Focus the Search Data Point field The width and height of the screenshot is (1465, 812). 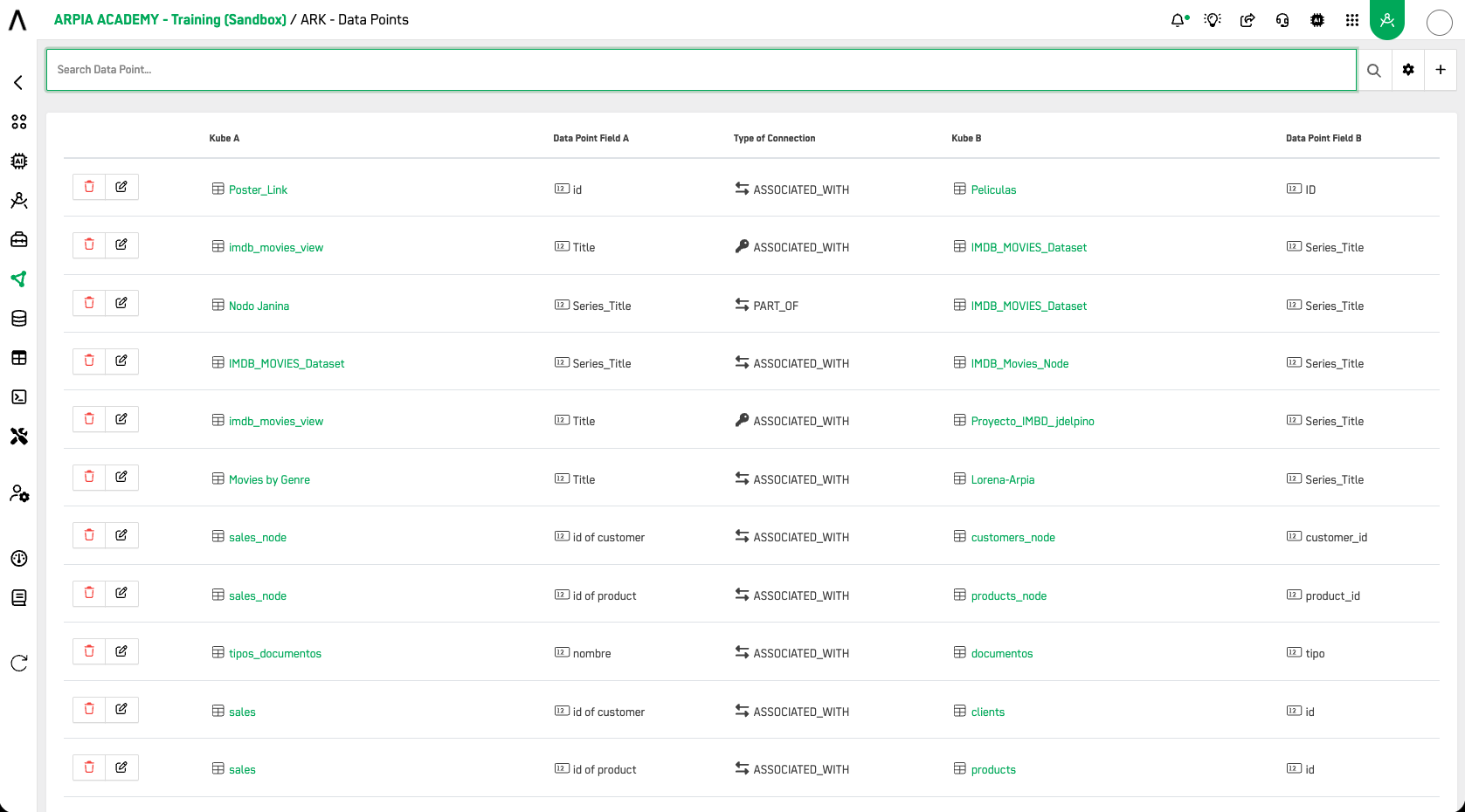pos(701,70)
